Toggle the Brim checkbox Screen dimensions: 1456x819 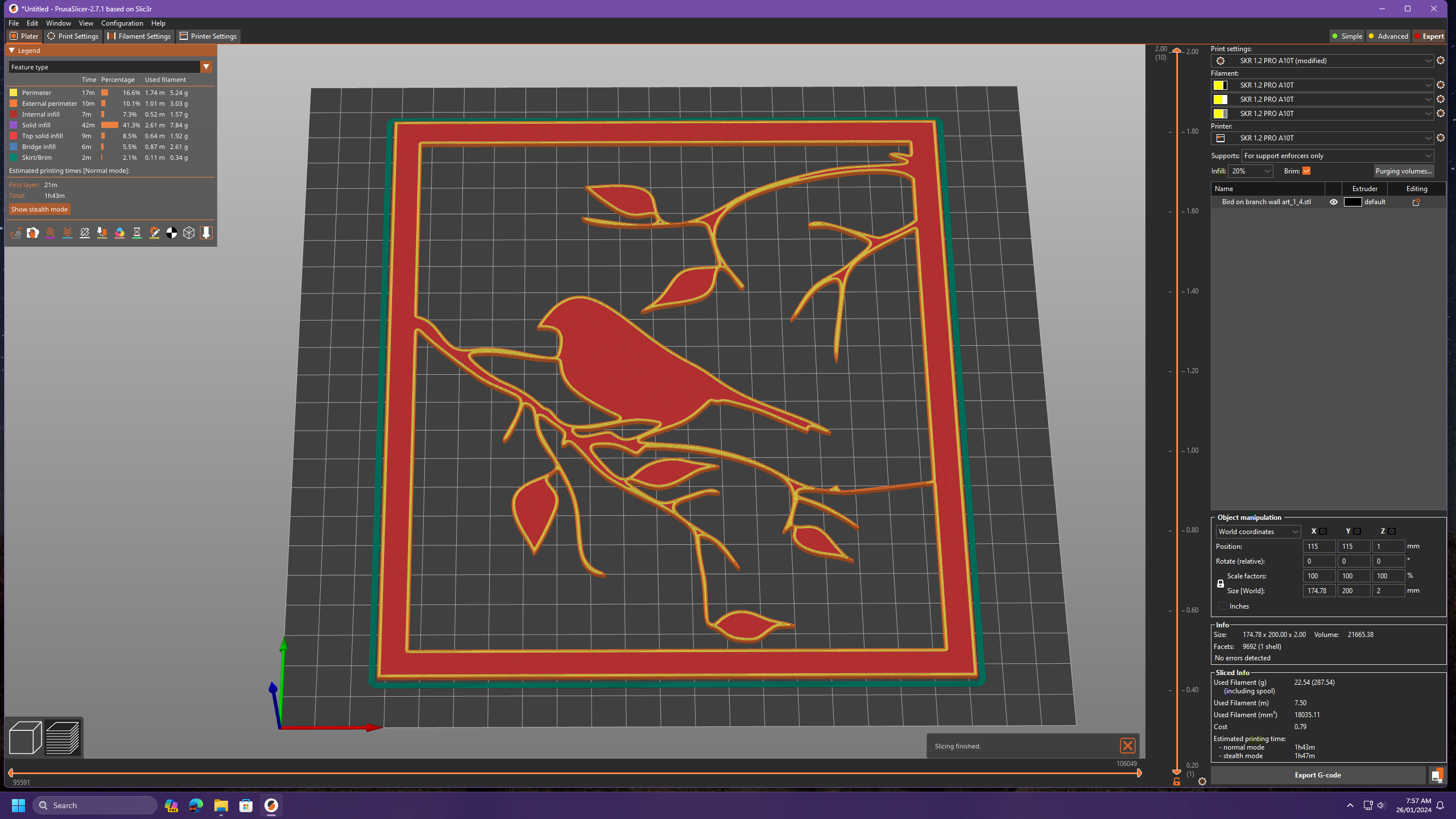point(1306,171)
